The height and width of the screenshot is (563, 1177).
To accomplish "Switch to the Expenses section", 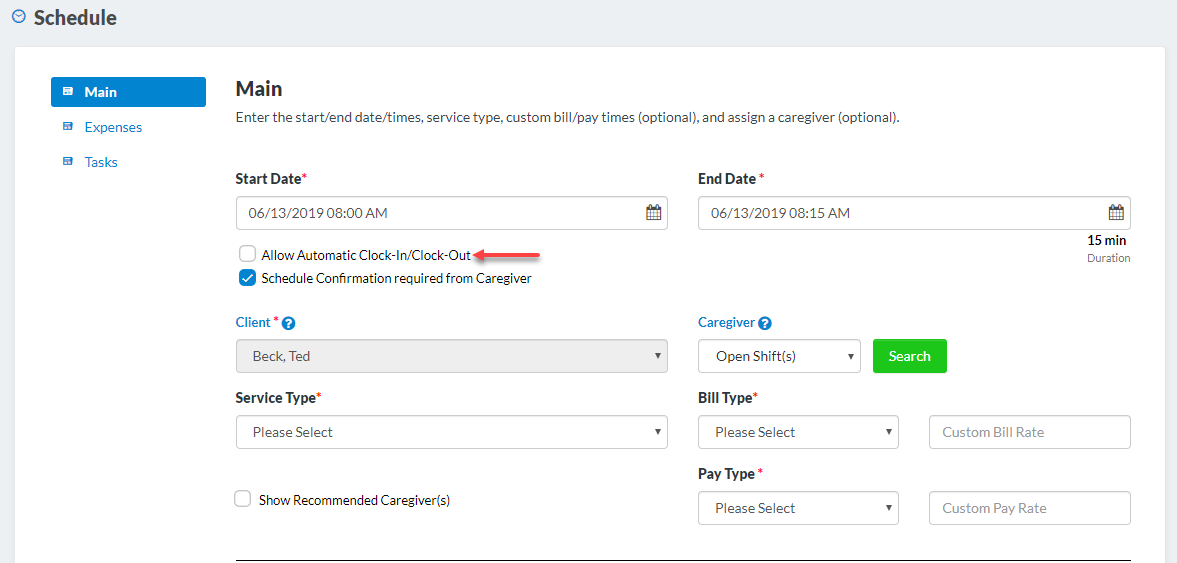I will pos(113,127).
